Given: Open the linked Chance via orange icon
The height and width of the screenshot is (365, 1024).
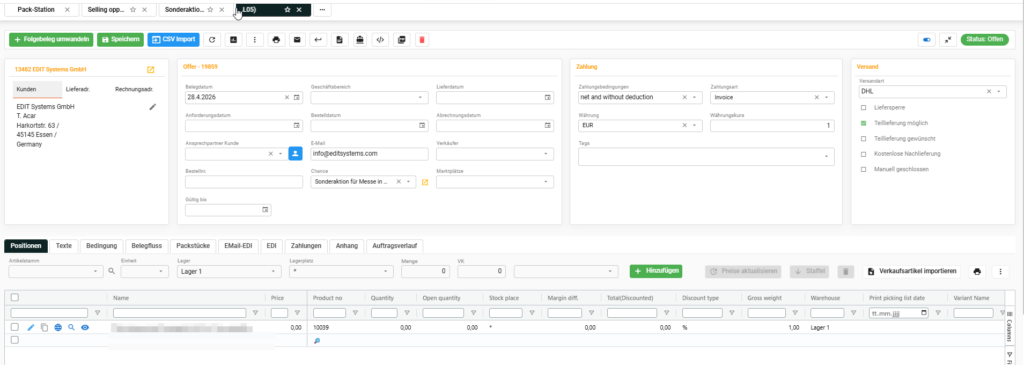Looking at the screenshot, I should click(x=425, y=182).
